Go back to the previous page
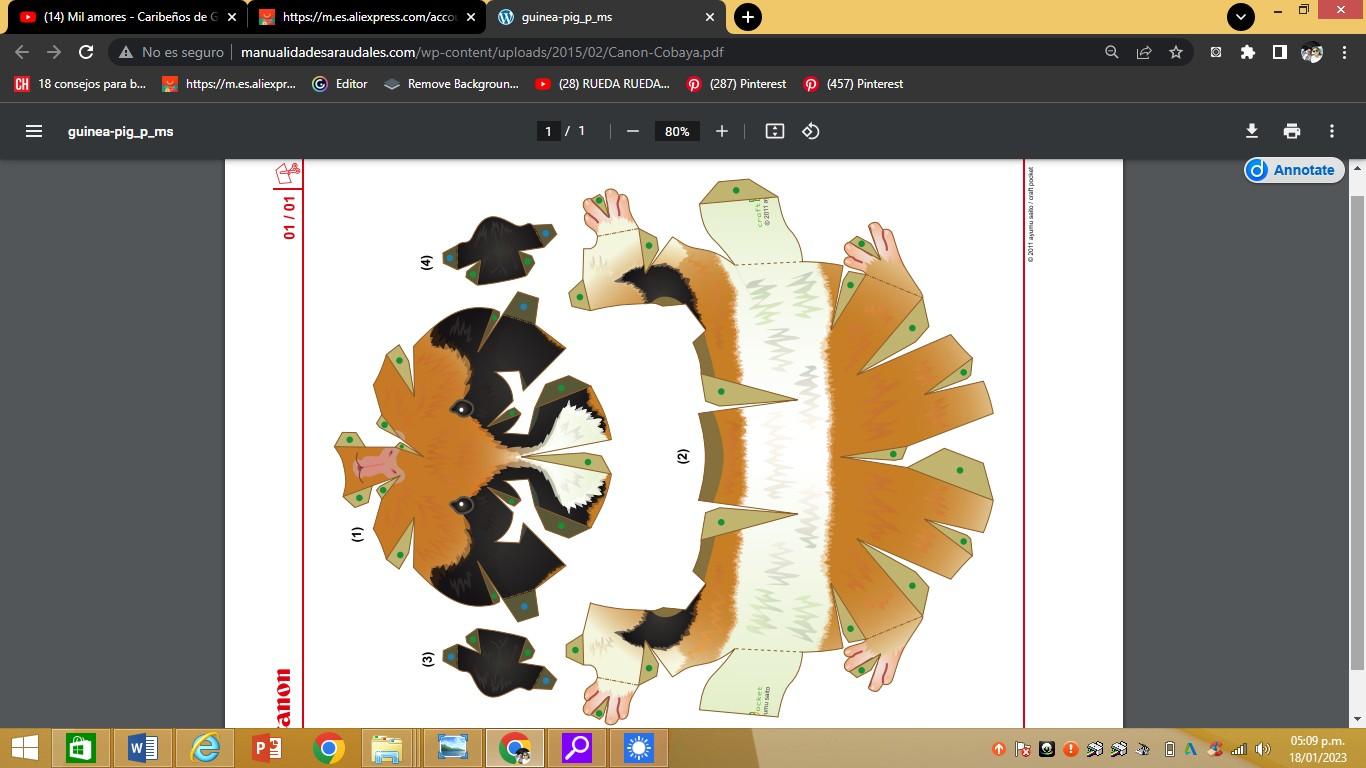This screenshot has width=1366, height=768. [x=22, y=52]
